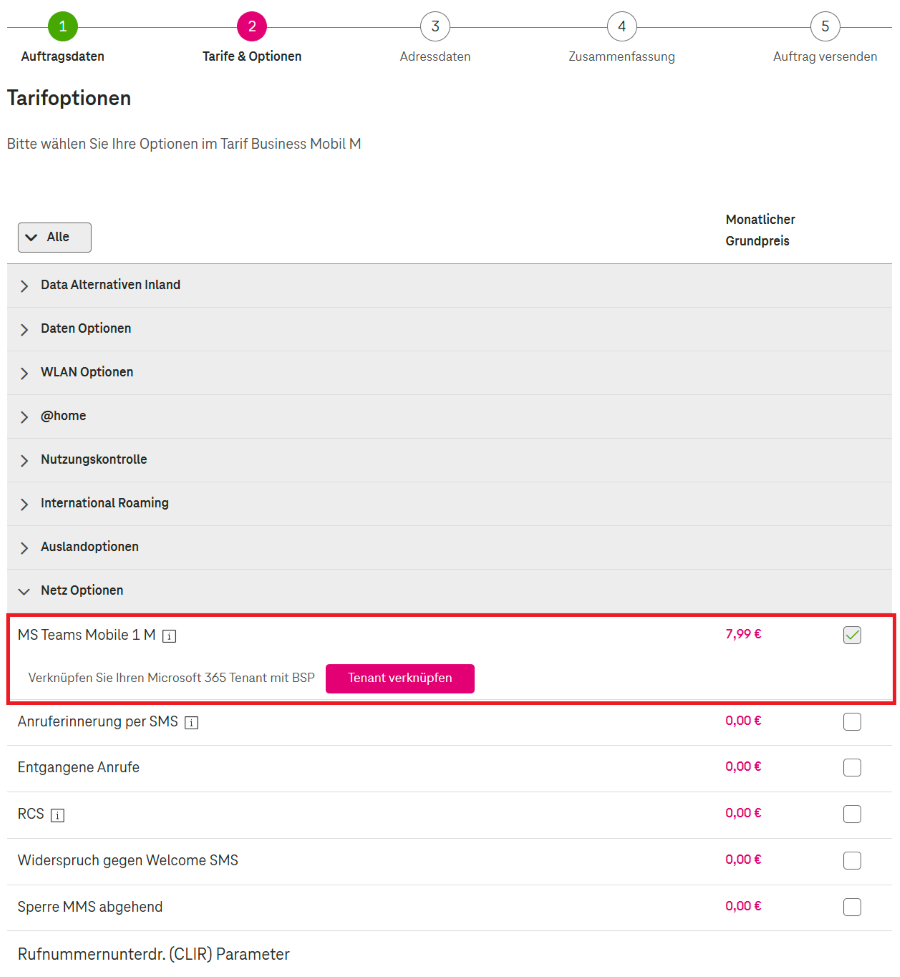This screenshot has height=977, width=900.
Task: Expand the WLAN Optionen group
Action: click(x=449, y=373)
